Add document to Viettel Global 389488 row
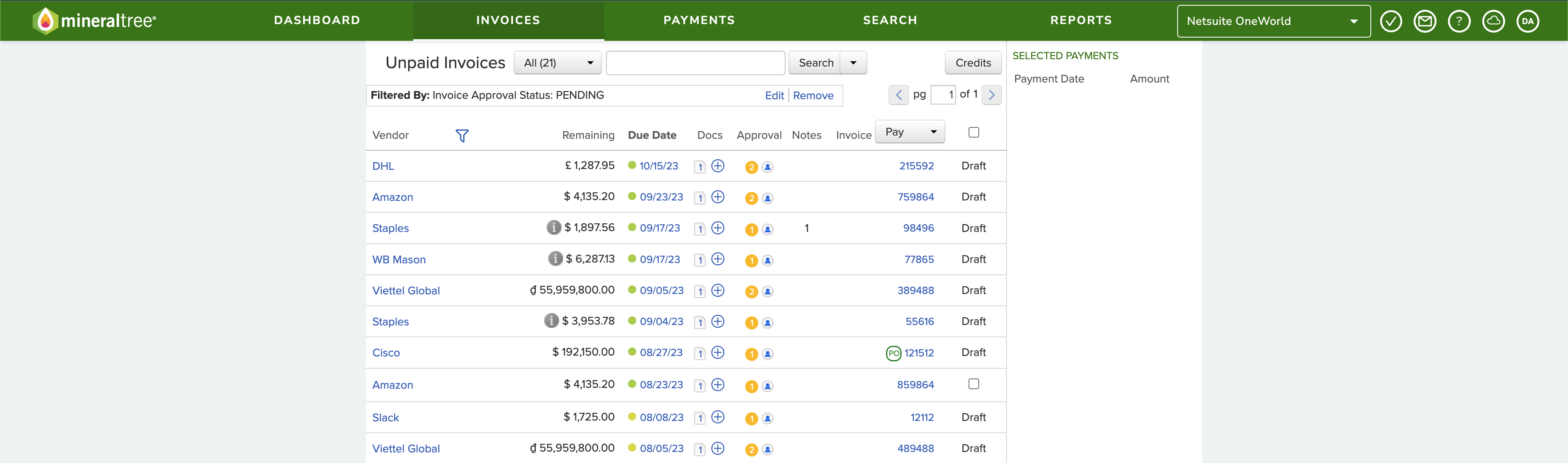1568x463 pixels. click(x=718, y=291)
